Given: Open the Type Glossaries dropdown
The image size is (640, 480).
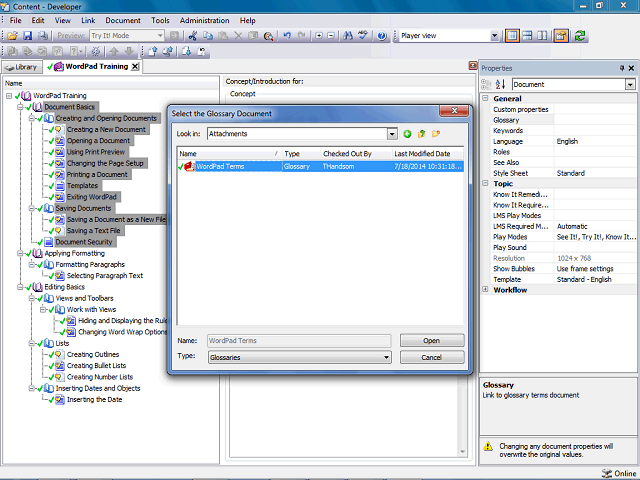Looking at the screenshot, I should (386, 358).
